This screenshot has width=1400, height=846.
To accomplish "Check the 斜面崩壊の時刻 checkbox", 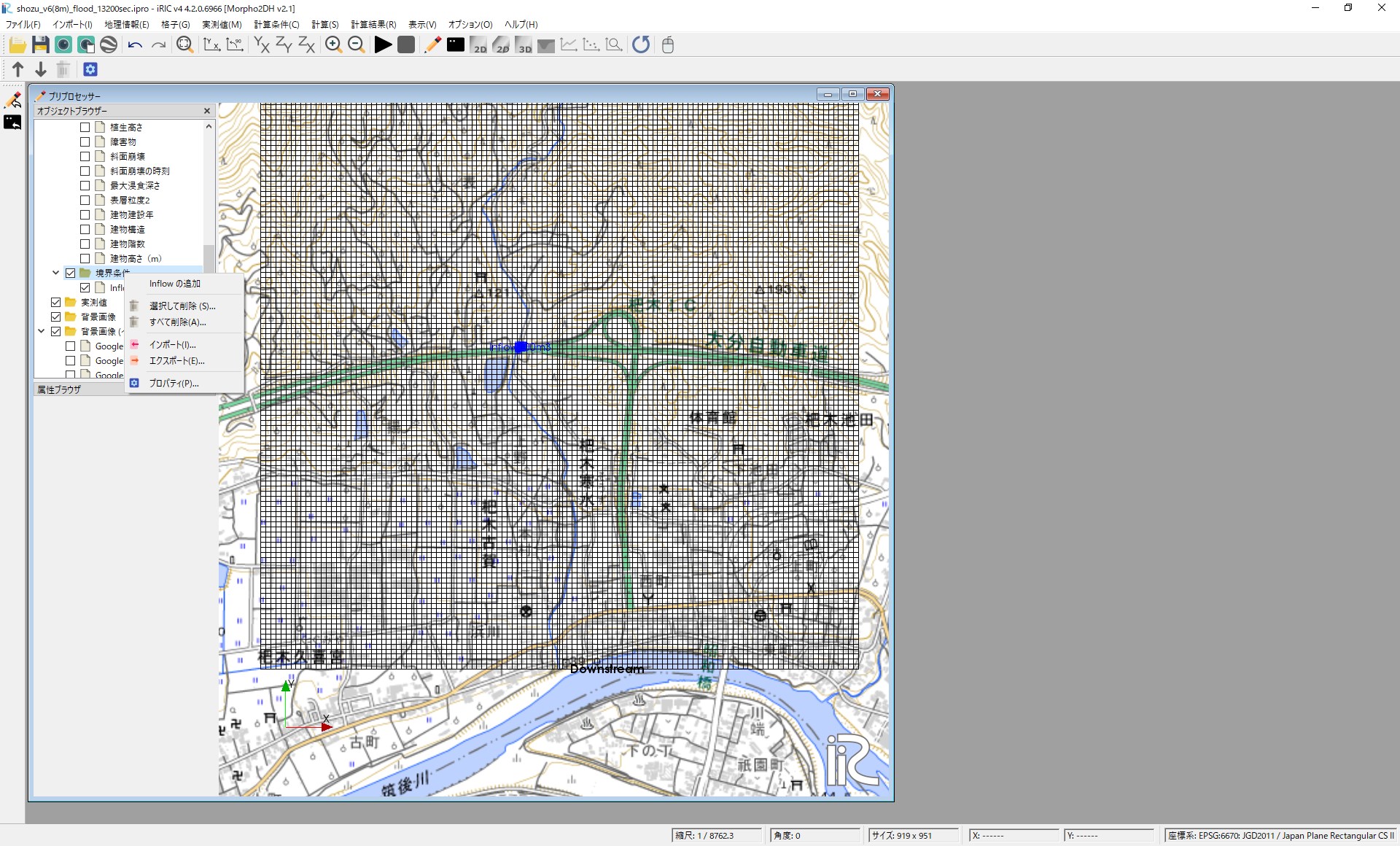I will pyautogui.click(x=85, y=171).
